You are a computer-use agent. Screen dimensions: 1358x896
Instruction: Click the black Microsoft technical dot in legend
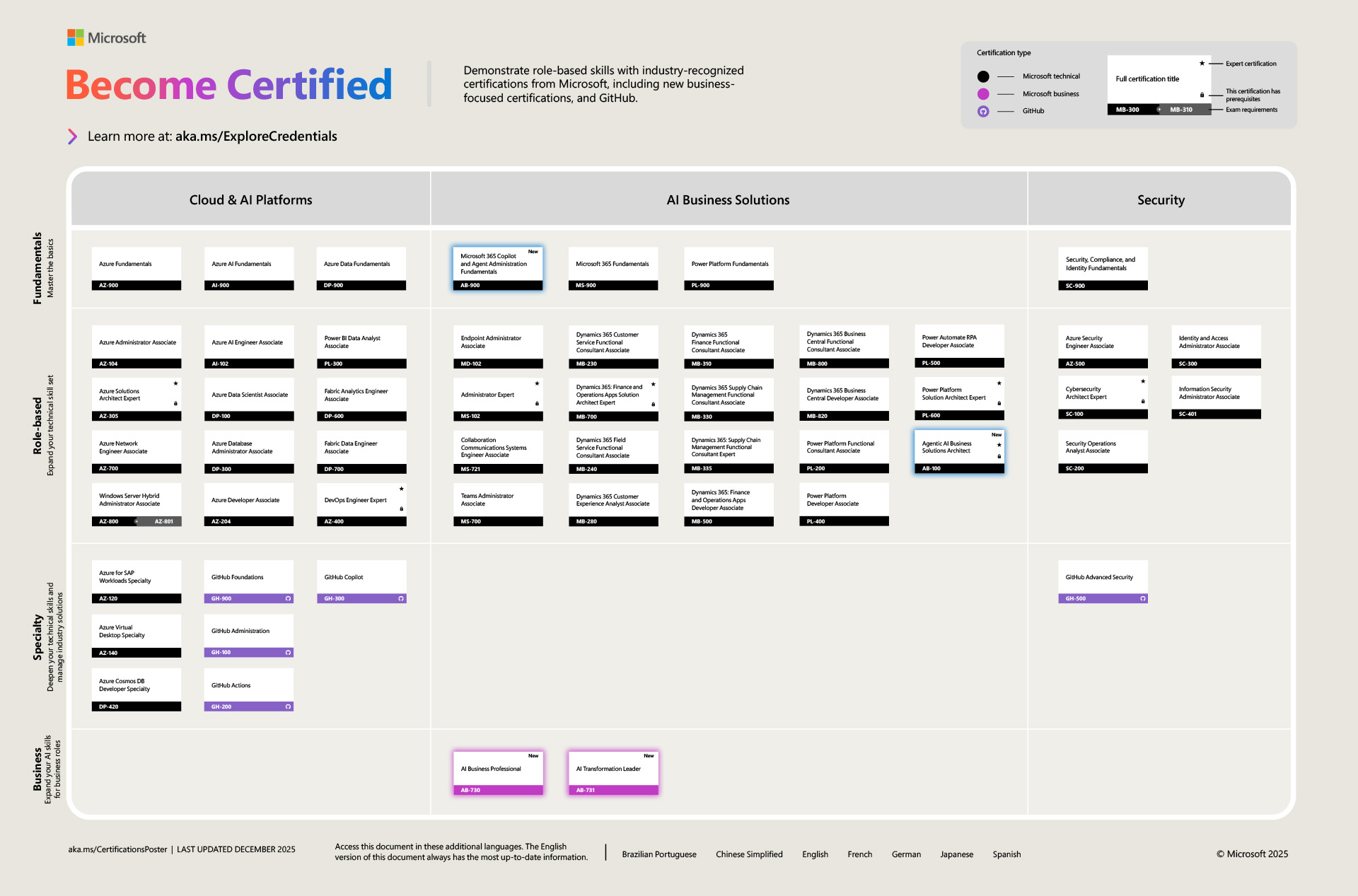click(x=983, y=76)
